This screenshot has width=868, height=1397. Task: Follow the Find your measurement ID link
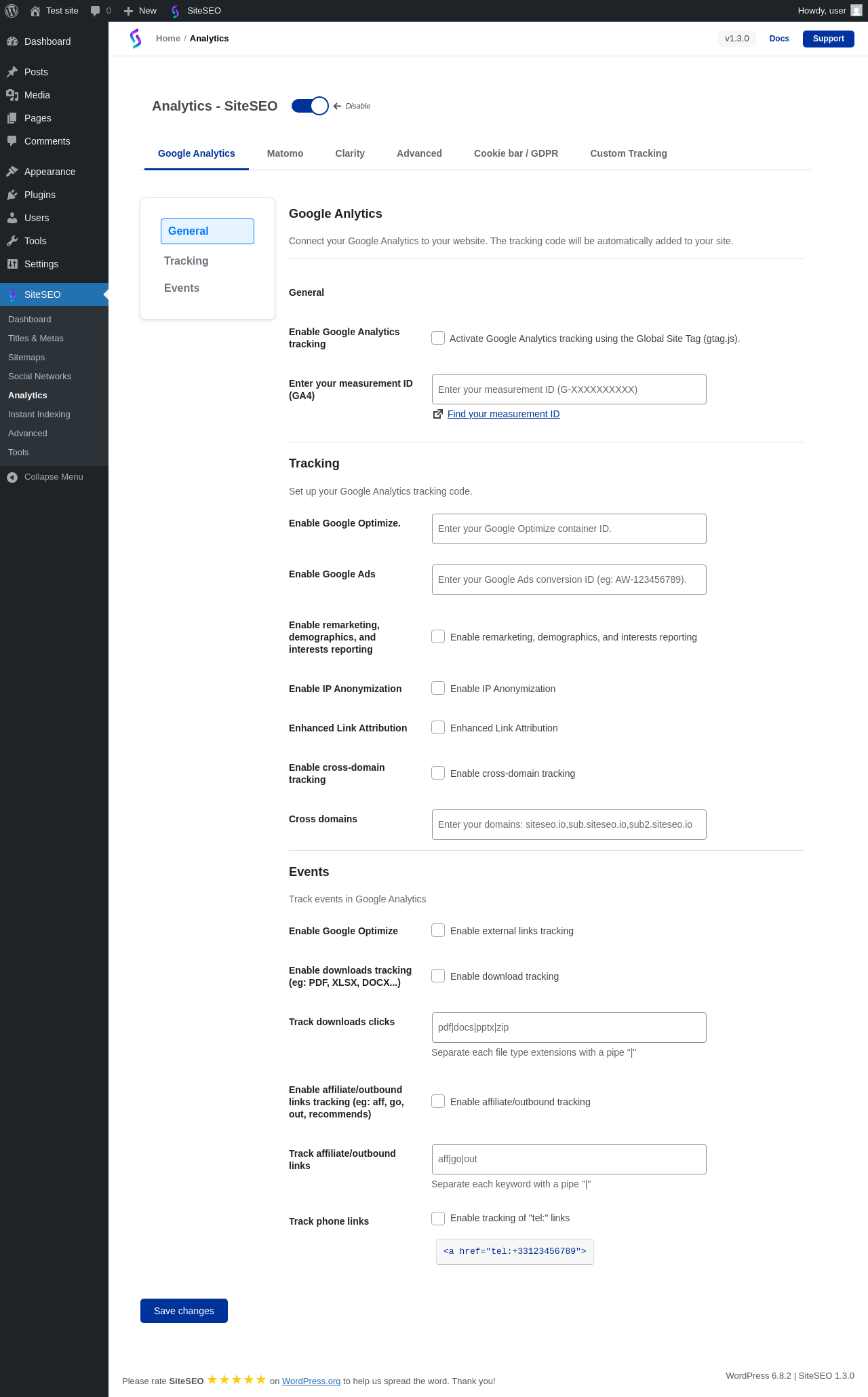coord(503,414)
